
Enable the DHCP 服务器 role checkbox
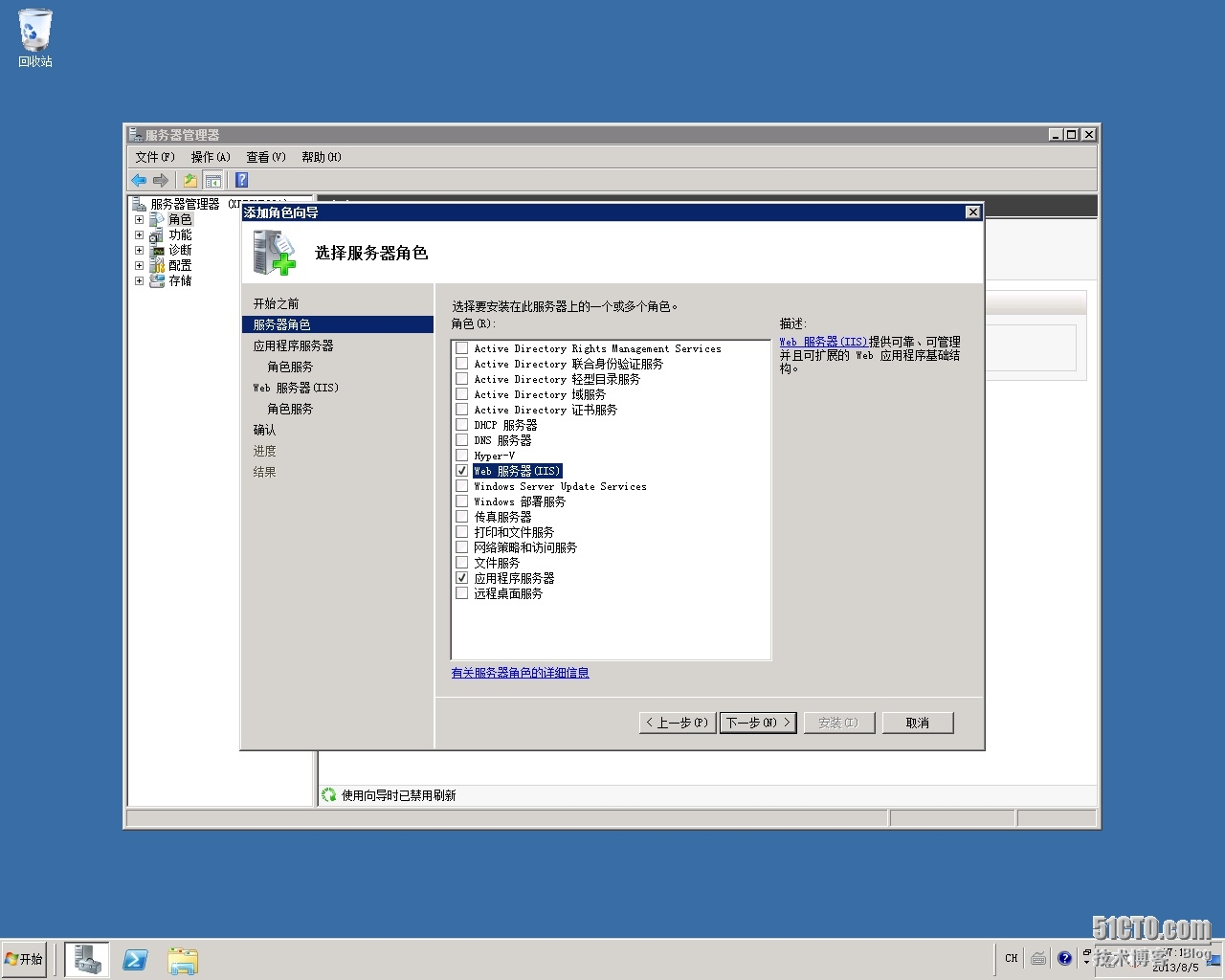pyautogui.click(x=462, y=425)
